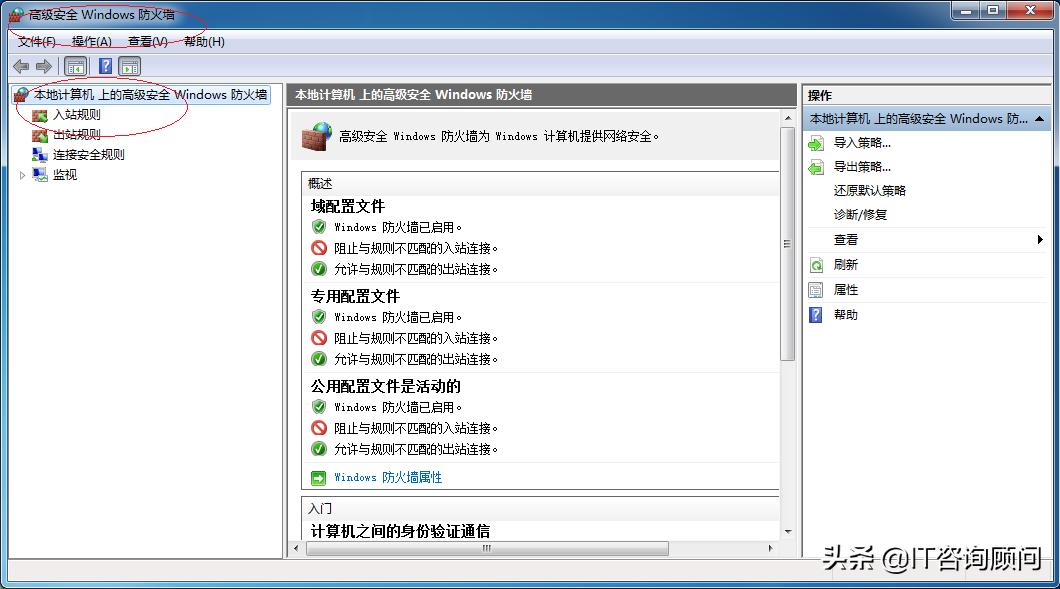Click 刷新 action text
This screenshot has width=1060, height=589.
click(x=846, y=264)
